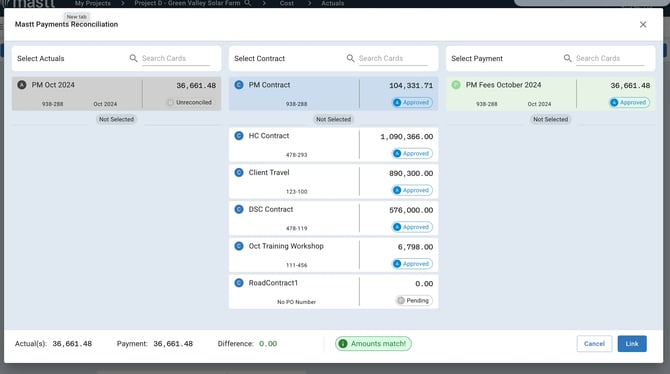Click the Client Travel circle icon
Viewport: 670px width, 374px height.
(x=239, y=172)
